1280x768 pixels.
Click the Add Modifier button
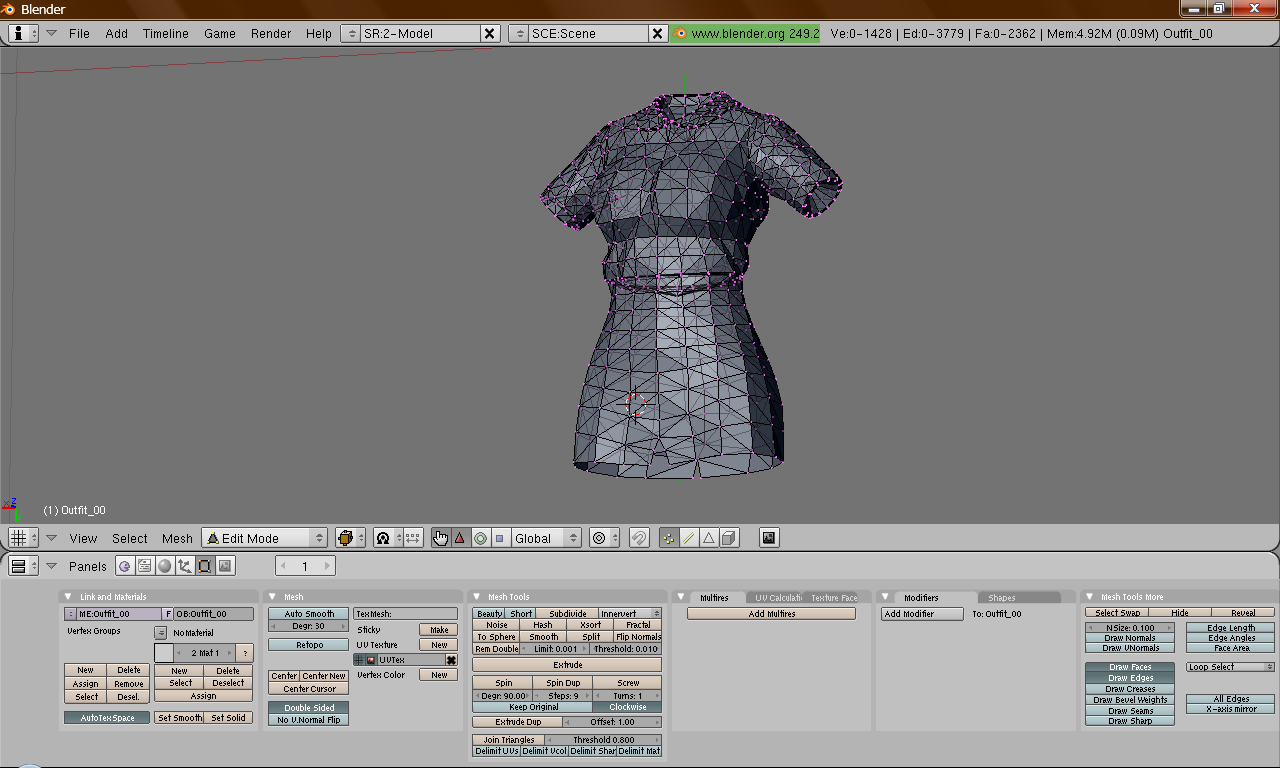click(x=921, y=614)
